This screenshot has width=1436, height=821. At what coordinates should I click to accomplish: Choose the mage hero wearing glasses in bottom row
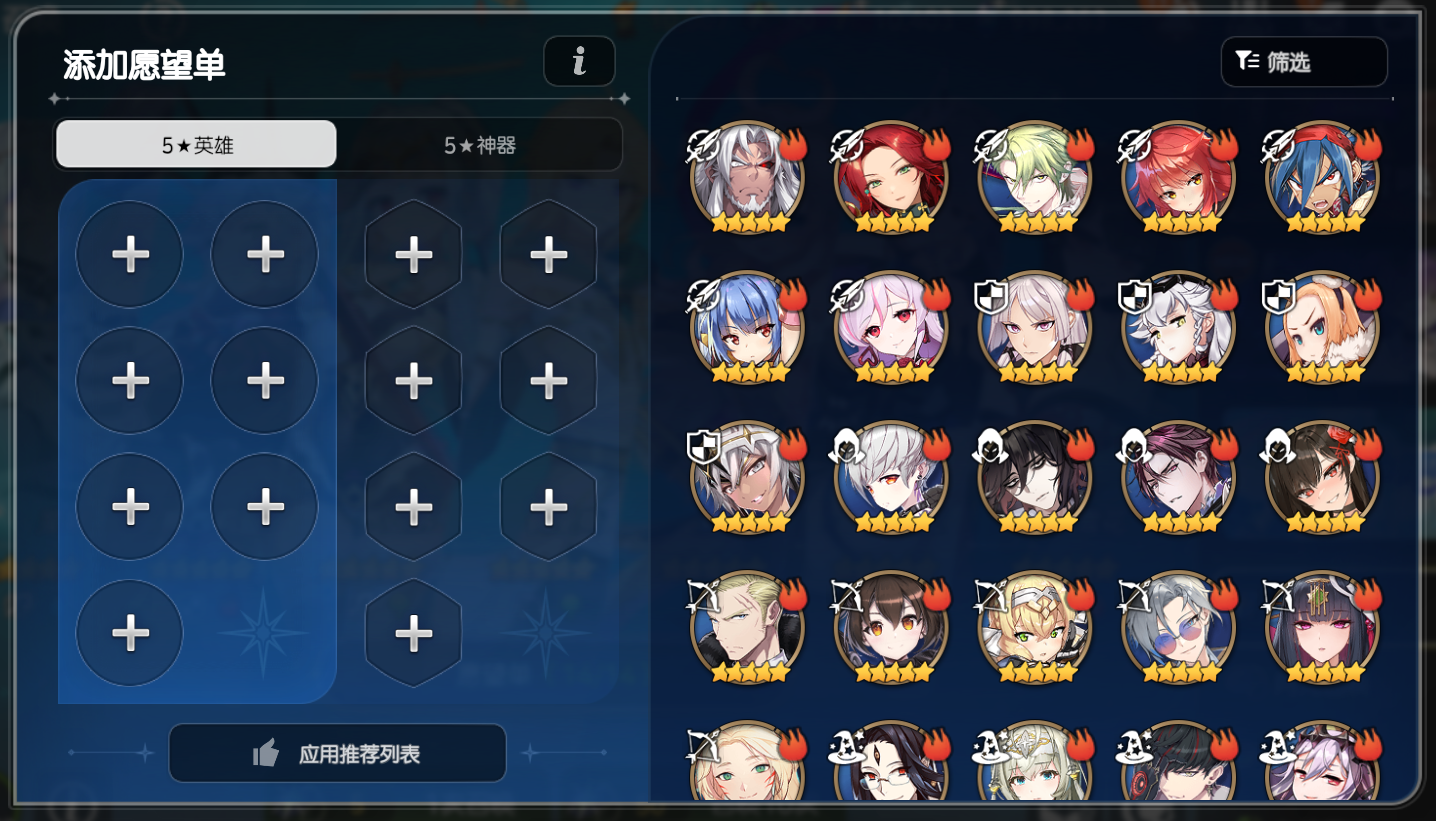click(x=891, y=763)
